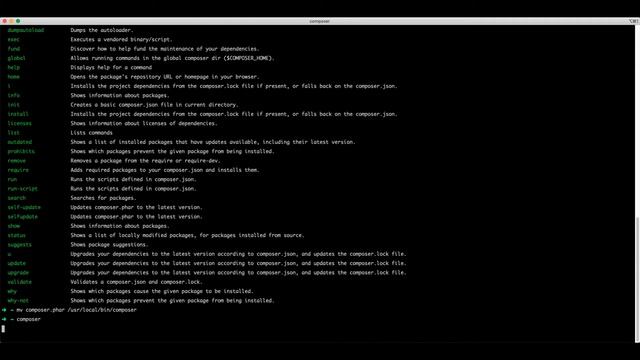Click 'Executes a vendored binary/script.' description

121,40
